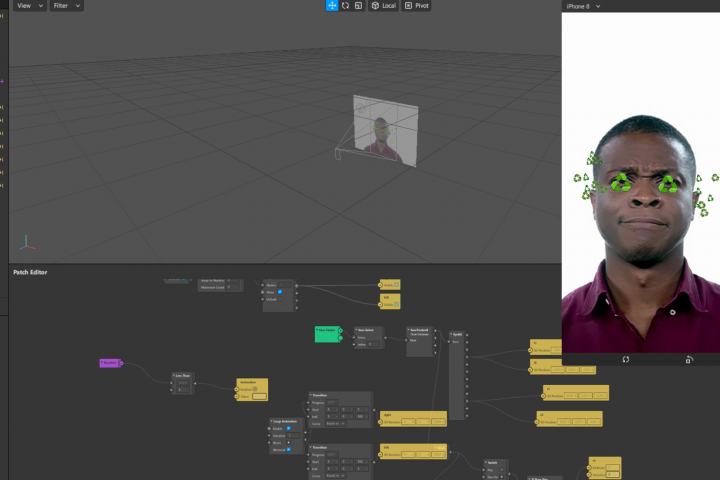This screenshot has width=720, height=480.
Task: Click the Instruction patch Enabled input port
Action: [x=237, y=390]
